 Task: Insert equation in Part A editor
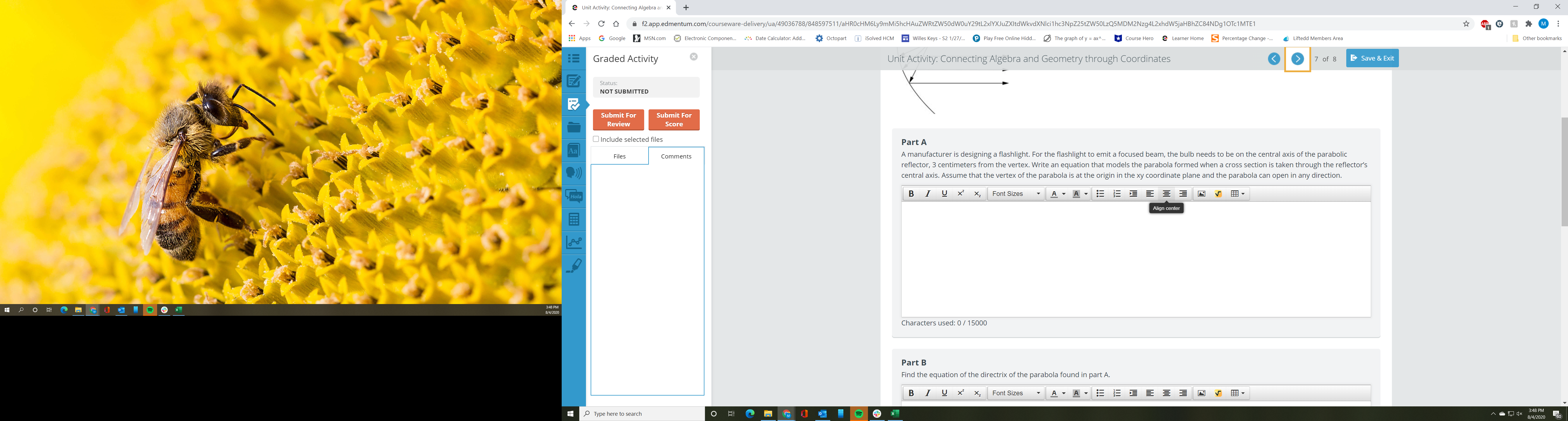(x=1218, y=194)
